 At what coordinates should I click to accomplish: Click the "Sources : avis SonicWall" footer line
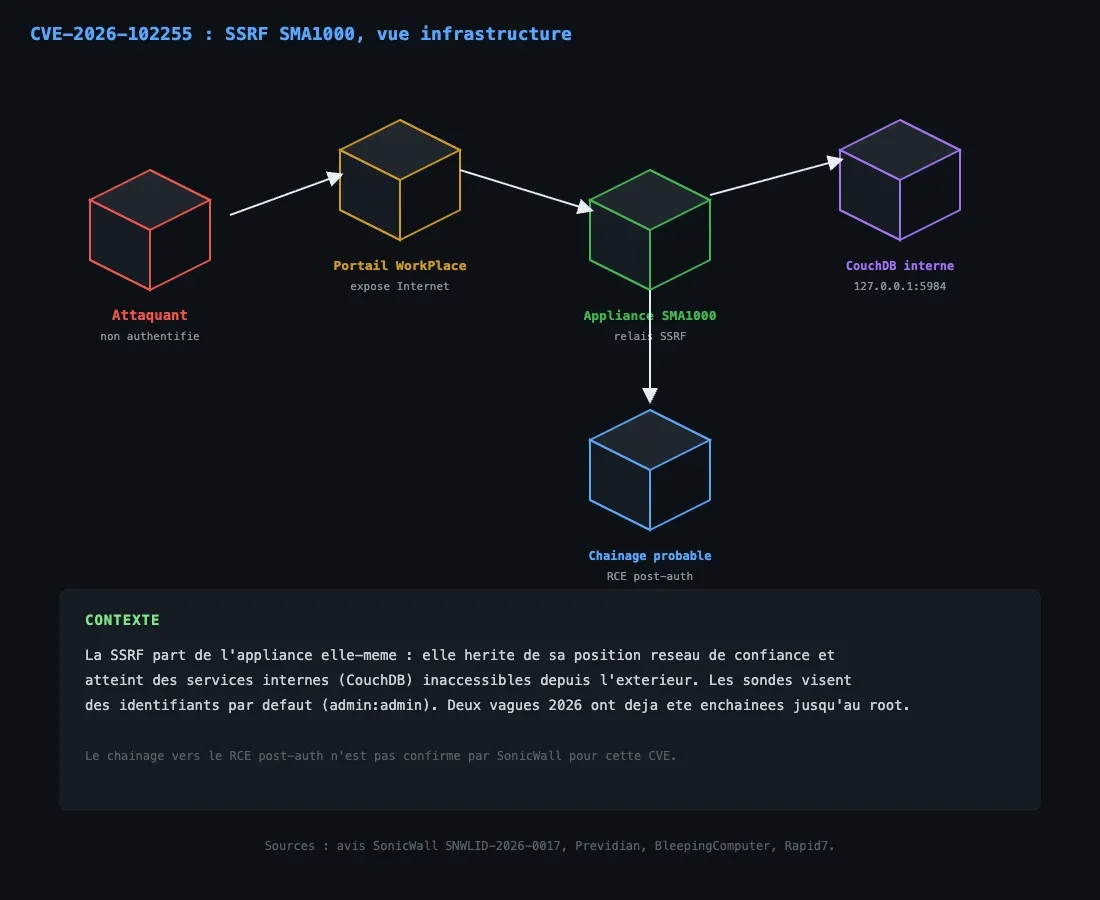pyautogui.click(x=549, y=846)
